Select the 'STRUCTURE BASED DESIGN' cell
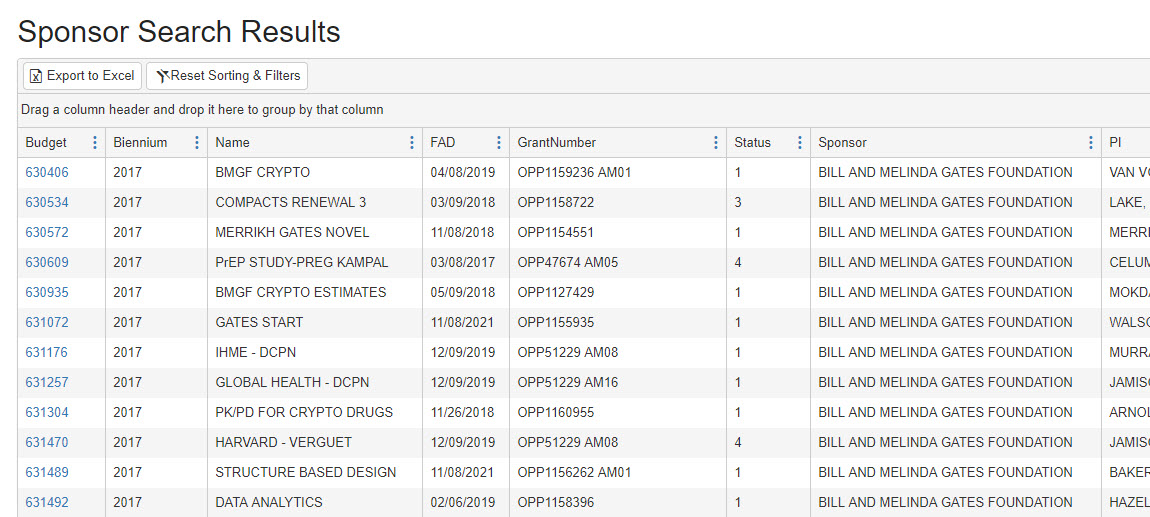Viewport: 1150px width, 517px height. [x=315, y=473]
